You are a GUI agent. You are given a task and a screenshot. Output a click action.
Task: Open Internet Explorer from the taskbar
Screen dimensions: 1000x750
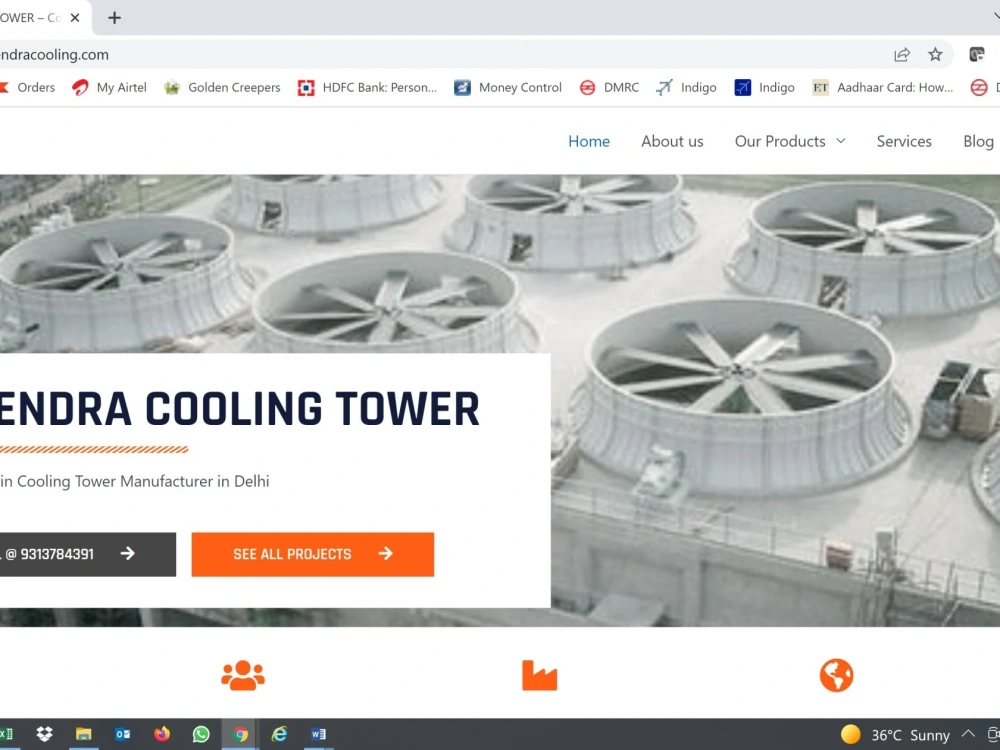[279, 734]
